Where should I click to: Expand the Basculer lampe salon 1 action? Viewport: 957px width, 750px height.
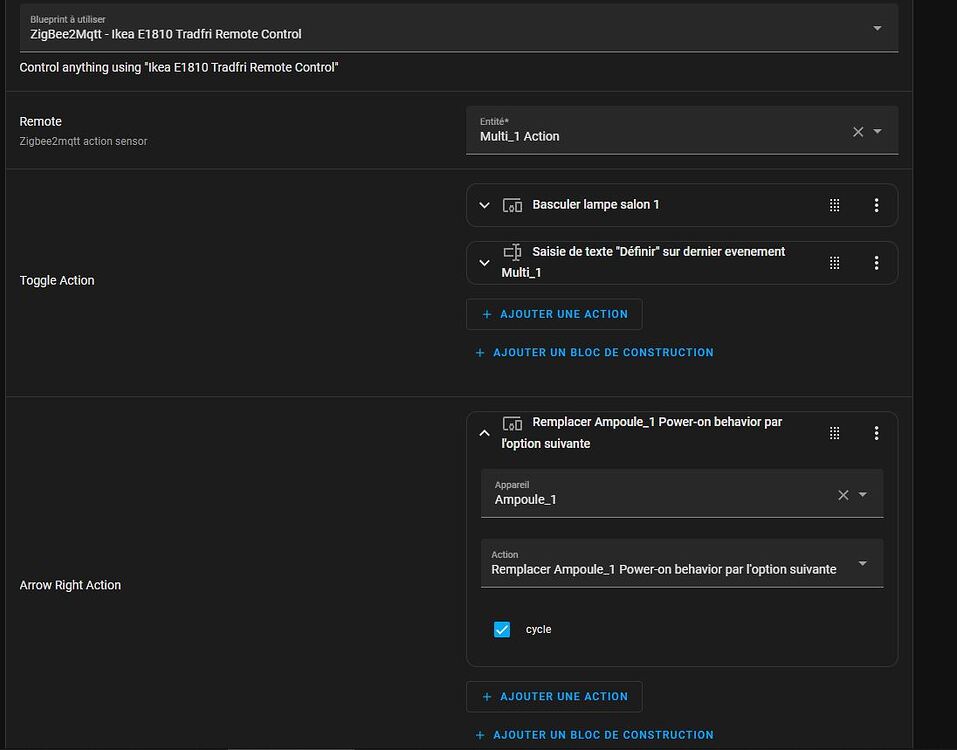[x=485, y=205]
